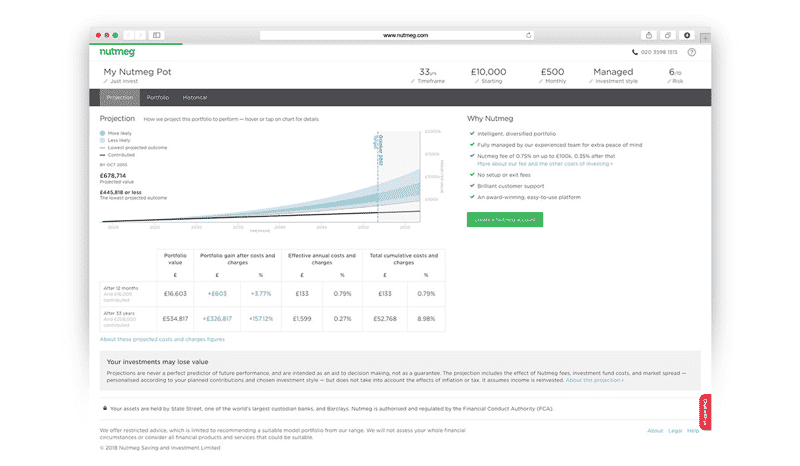
Task: Click the My Nutmeg Pot title
Action: pyautogui.click(x=137, y=72)
